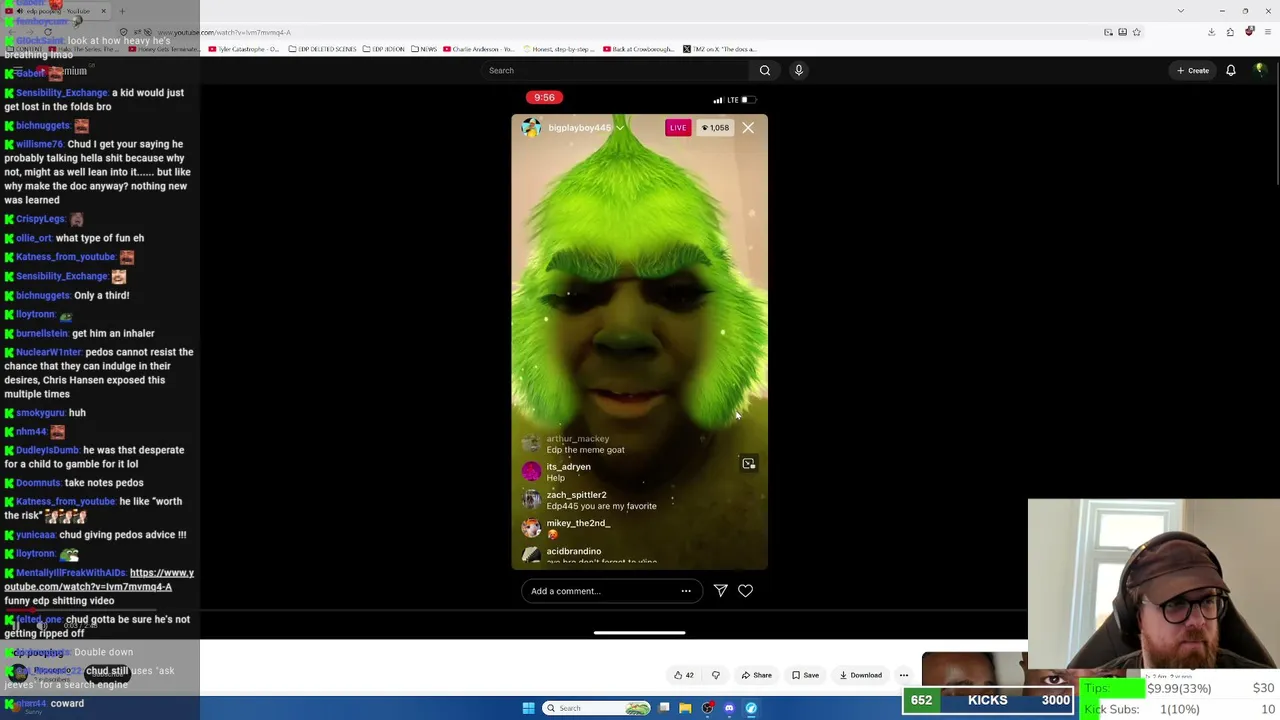Open the TMZ on X bookmark
The width and height of the screenshot is (1280, 720).
[x=720, y=49]
